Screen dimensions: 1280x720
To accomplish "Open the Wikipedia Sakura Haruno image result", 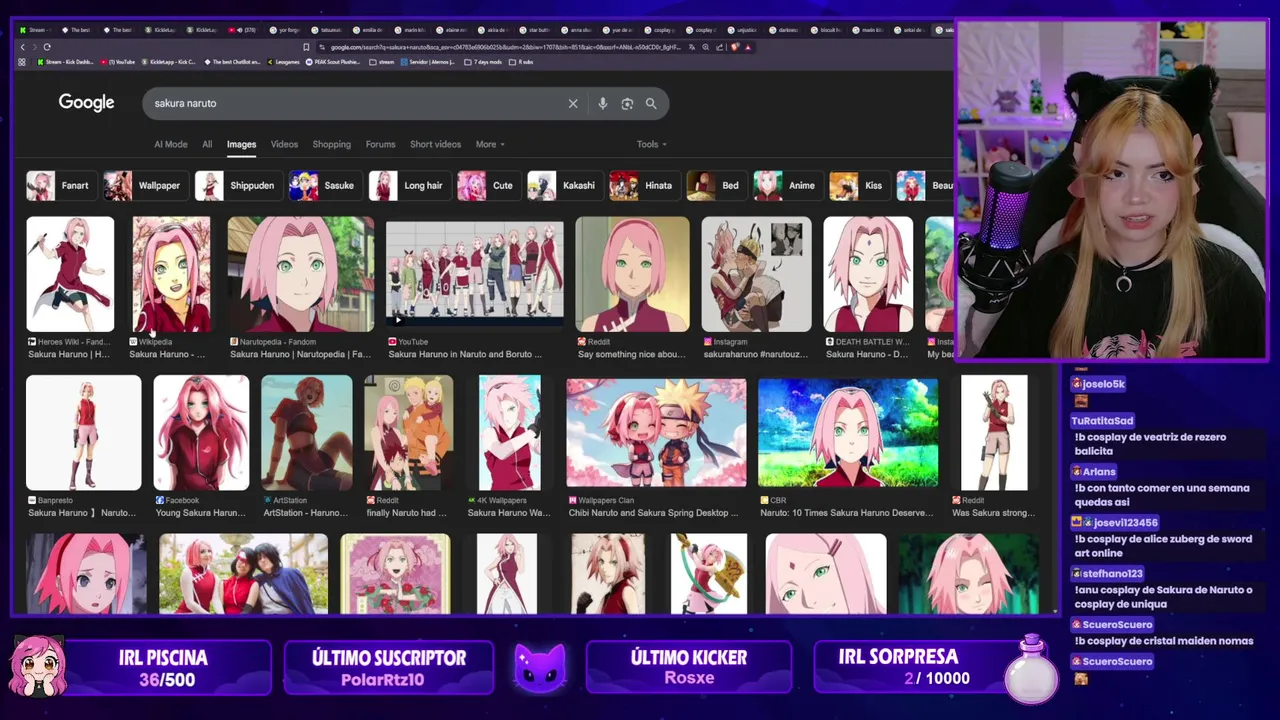I will pos(171,274).
